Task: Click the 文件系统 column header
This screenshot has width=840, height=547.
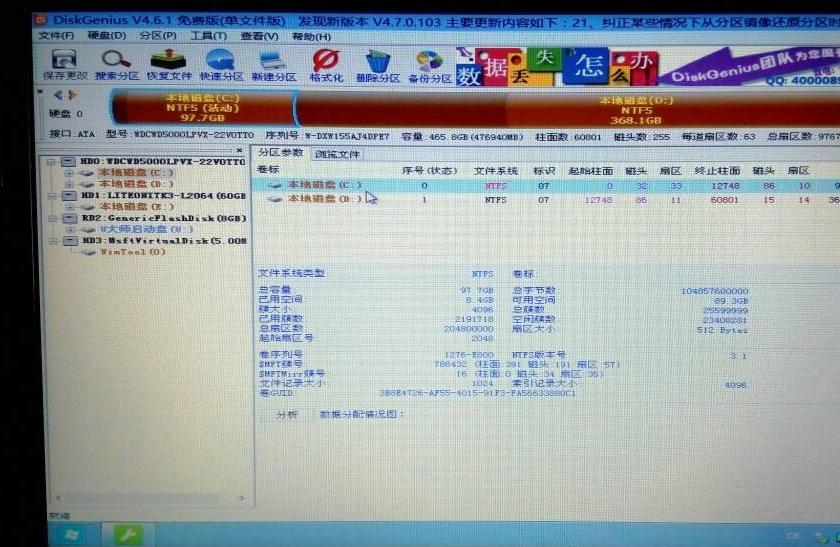Action: (496, 171)
